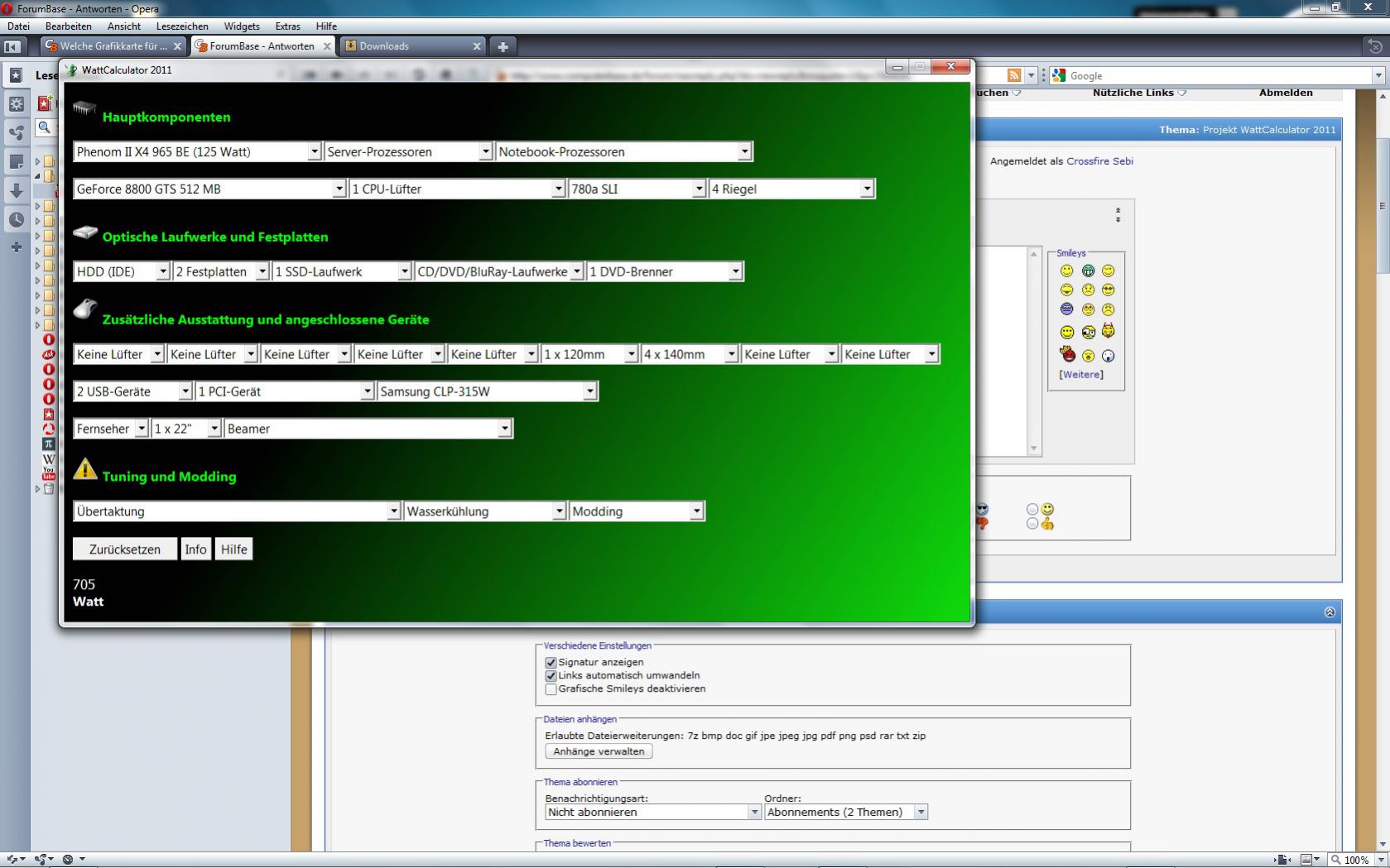Select the thumbs-up post icon radio button
The width and height of the screenshot is (1390, 868).
[x=1032, y=524]
